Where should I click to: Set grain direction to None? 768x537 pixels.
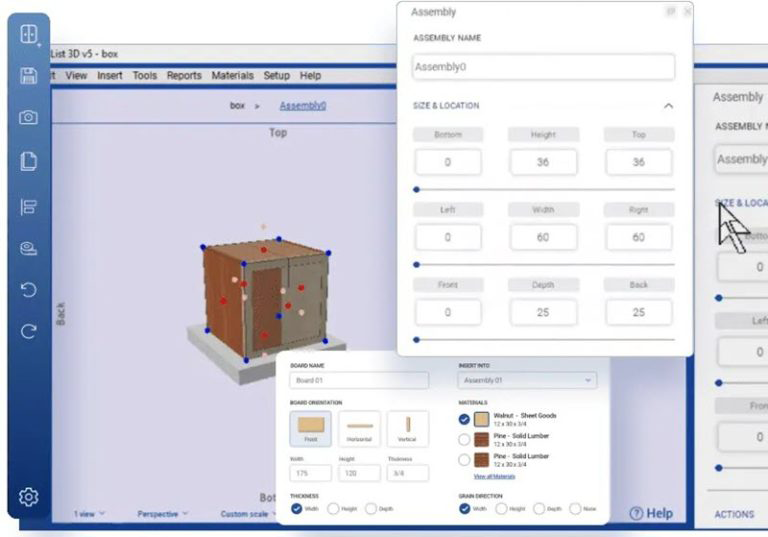point(575,508)
